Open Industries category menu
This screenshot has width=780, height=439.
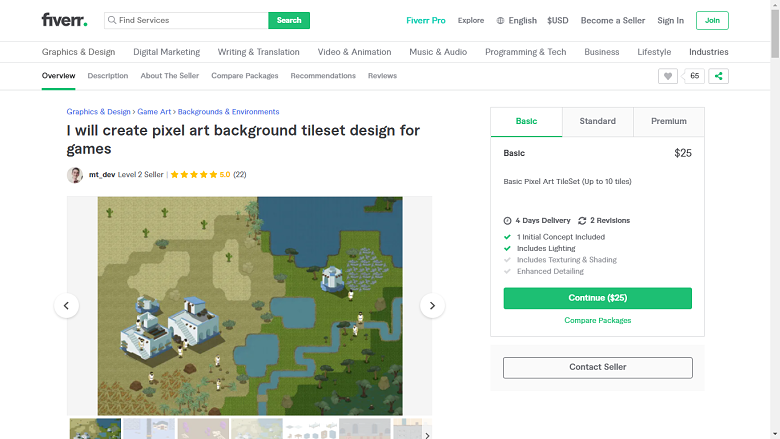[709, 52]
